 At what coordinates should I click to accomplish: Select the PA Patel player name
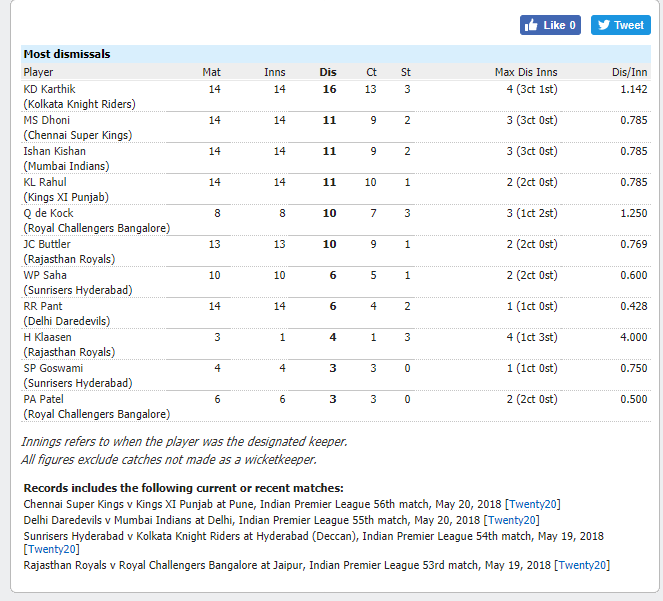pyautogui.click(x=44, y=399)
